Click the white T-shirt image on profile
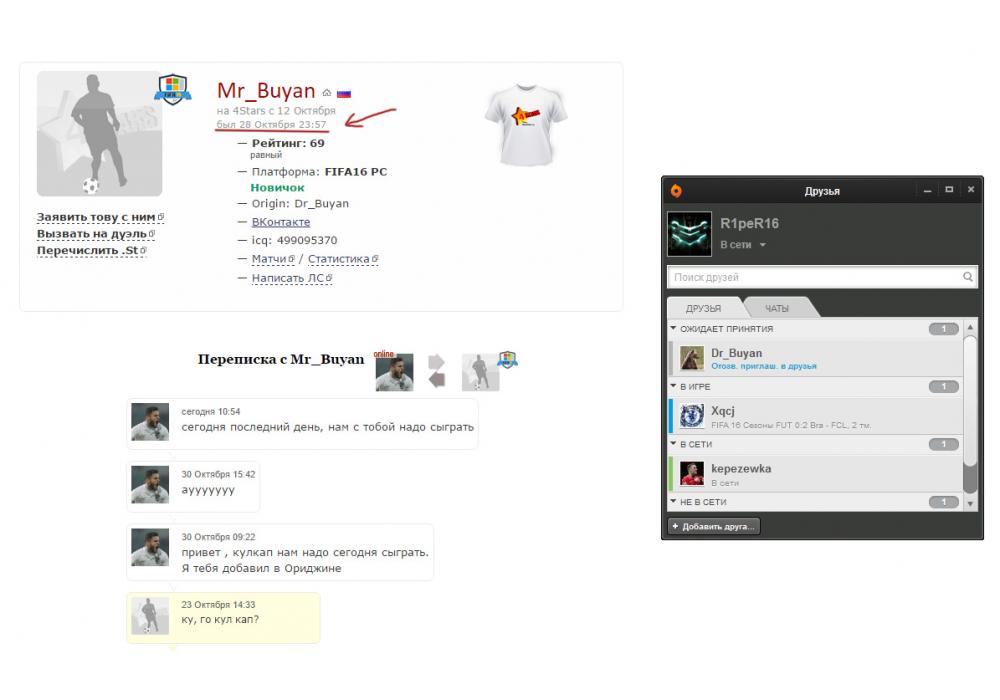1000x700 pixels. pos(526,125)
